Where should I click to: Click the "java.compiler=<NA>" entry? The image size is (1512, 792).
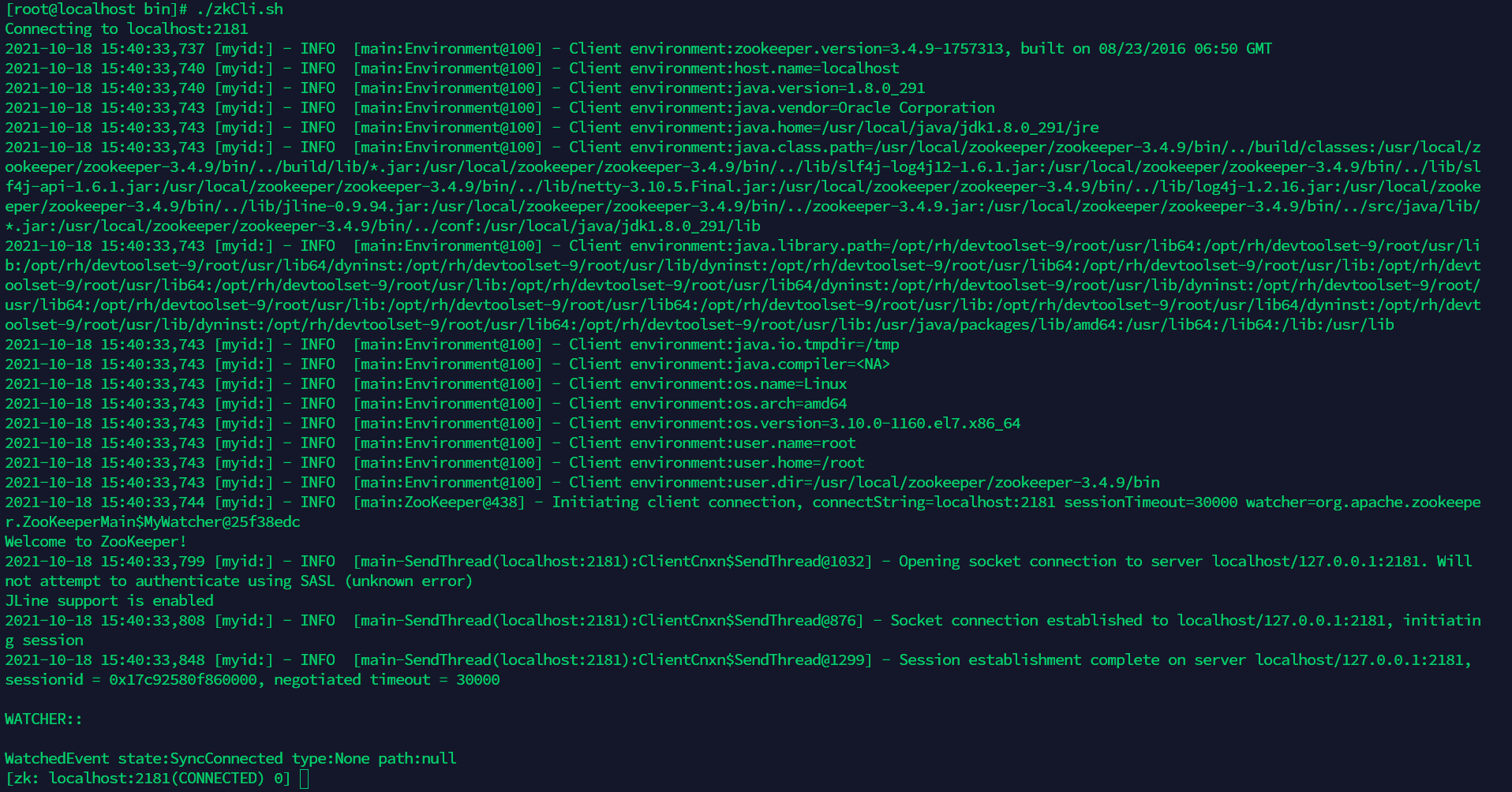[x=812, y=364]
